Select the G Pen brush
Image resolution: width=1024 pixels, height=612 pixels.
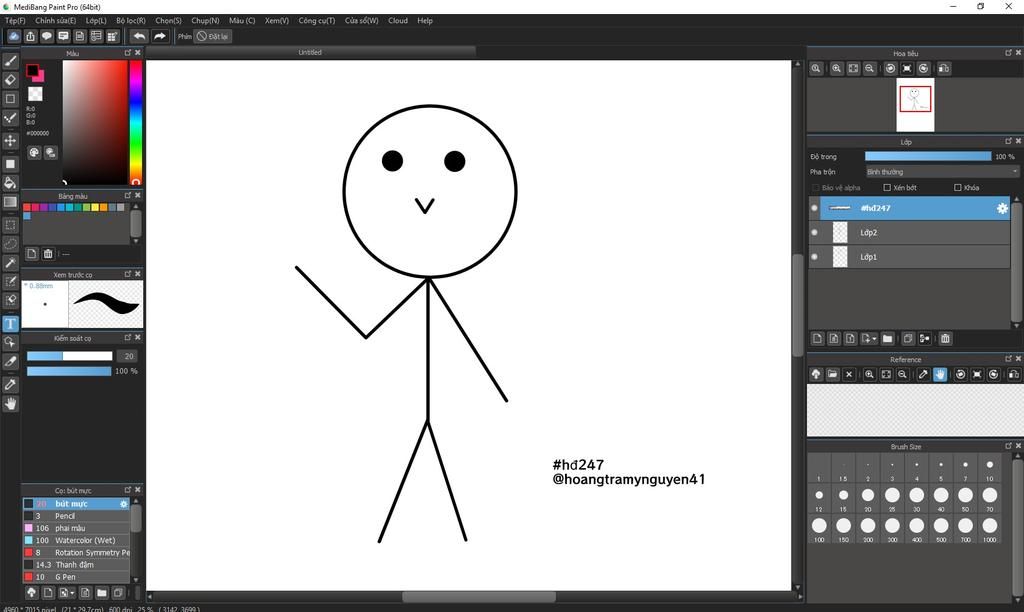(76, 577)
